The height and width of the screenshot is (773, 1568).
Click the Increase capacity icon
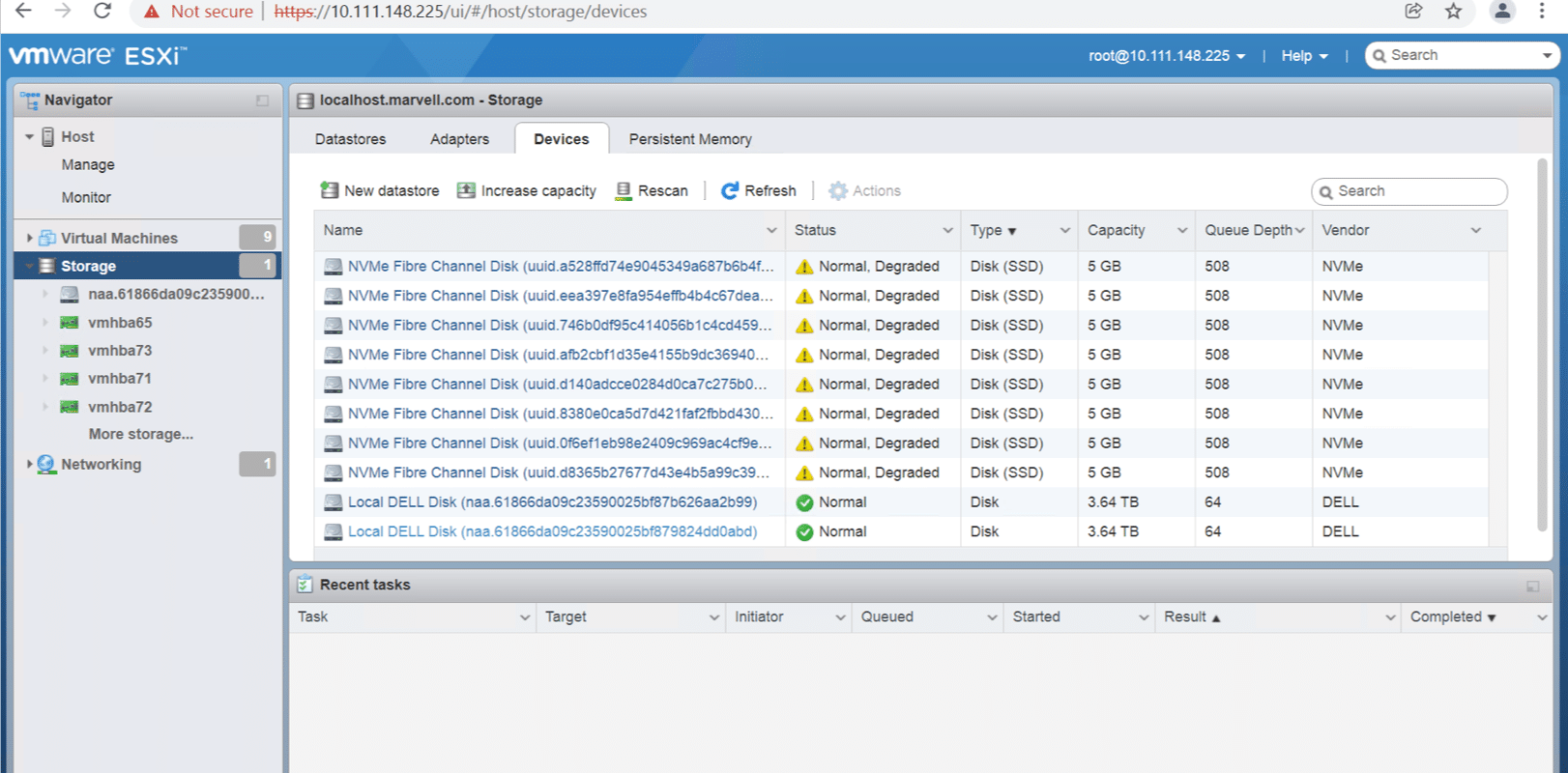466,190
